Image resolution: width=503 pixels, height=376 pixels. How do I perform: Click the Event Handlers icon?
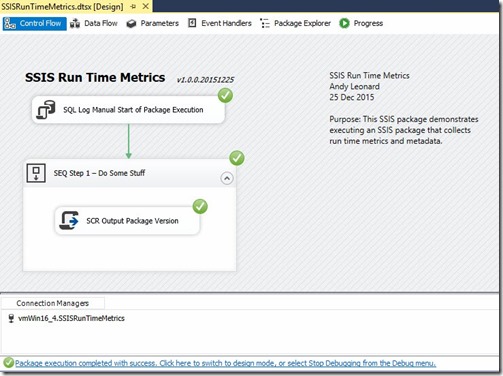192,23
